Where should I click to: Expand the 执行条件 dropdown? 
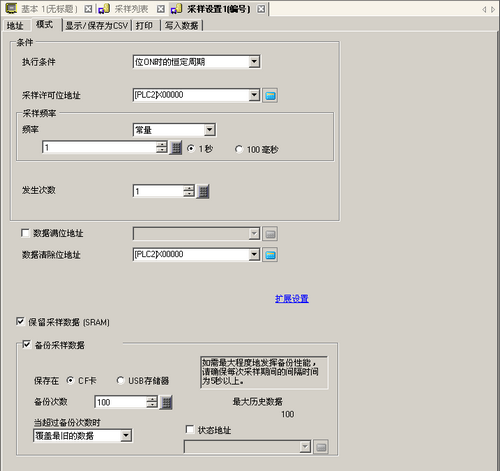254,62
